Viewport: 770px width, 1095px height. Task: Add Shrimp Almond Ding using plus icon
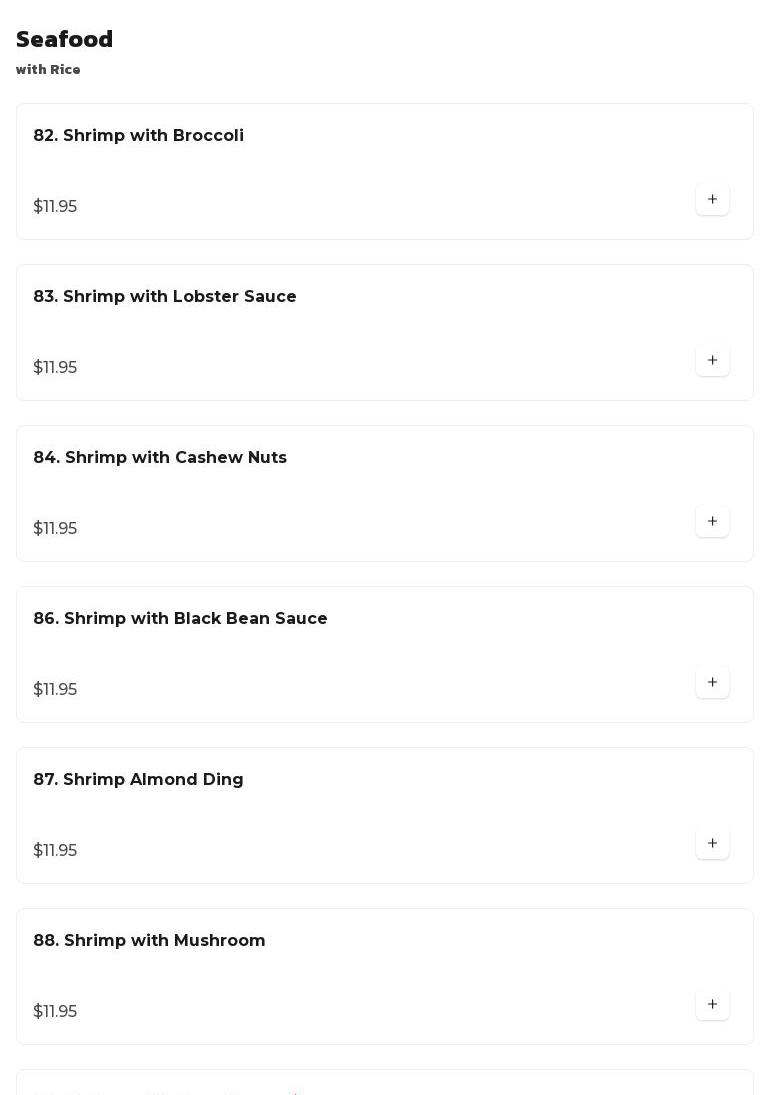(x=712, y=843)
